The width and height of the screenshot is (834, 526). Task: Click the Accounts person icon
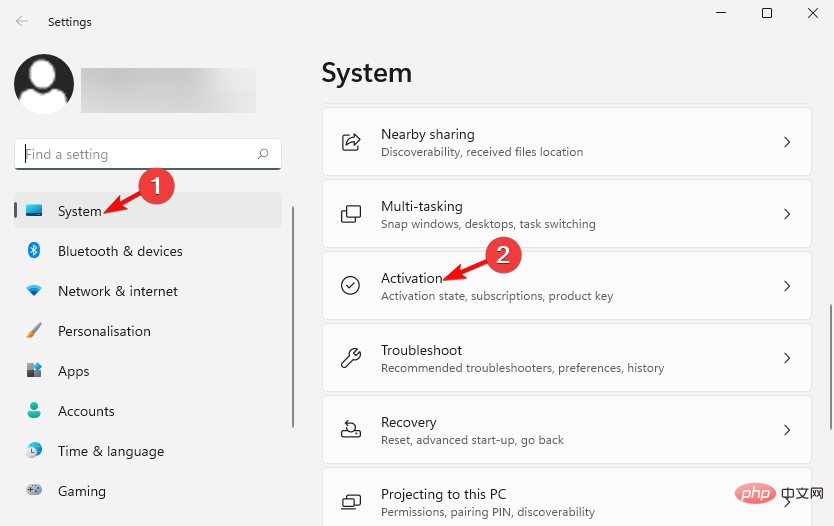click(34, 410)
